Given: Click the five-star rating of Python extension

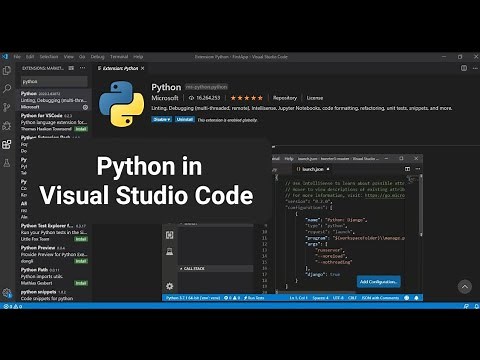Looking at the screenshot, I should 247,98.
